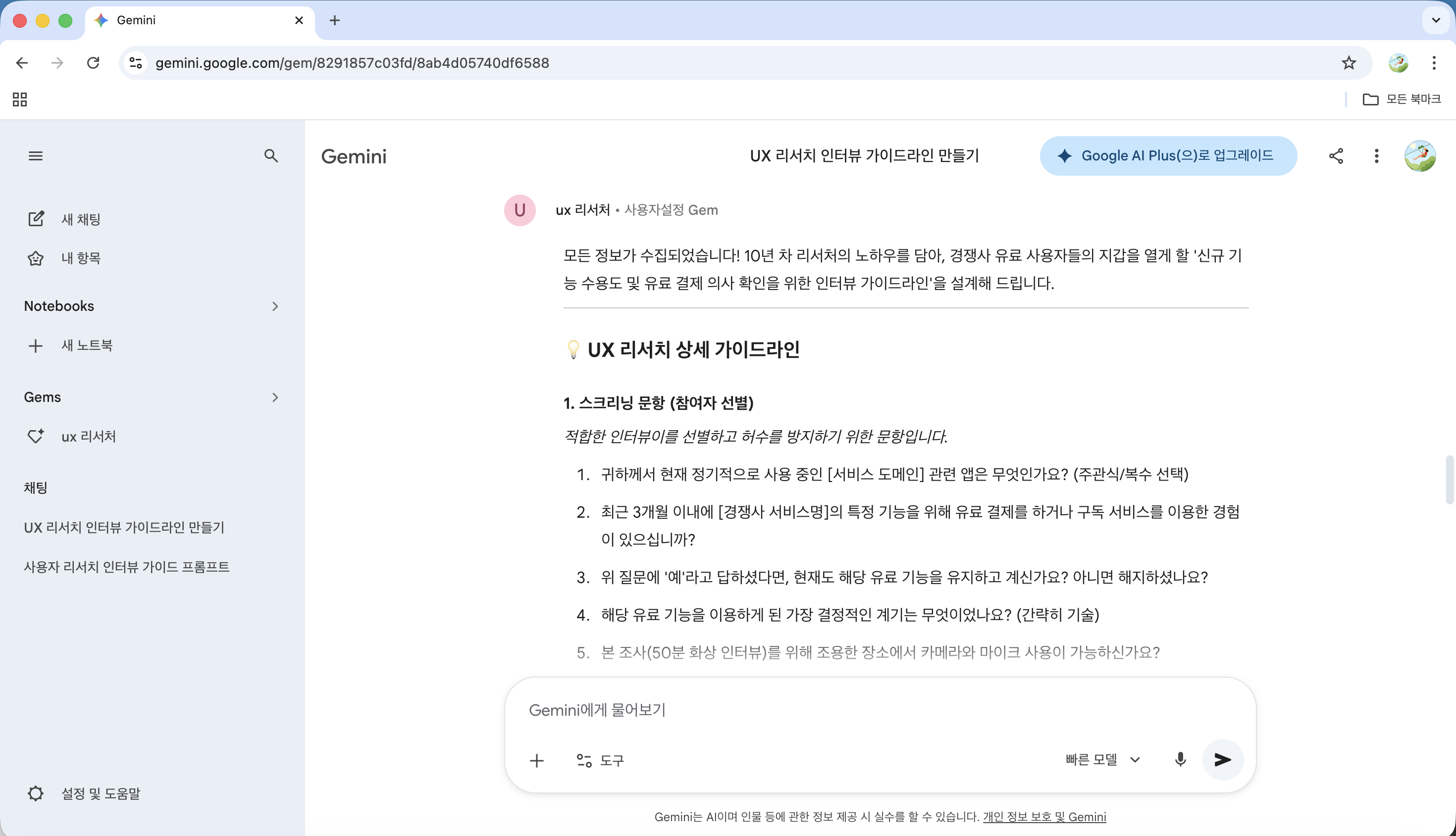
Task: Click the sidebar search magnifier icon
Action: point(271,155)
